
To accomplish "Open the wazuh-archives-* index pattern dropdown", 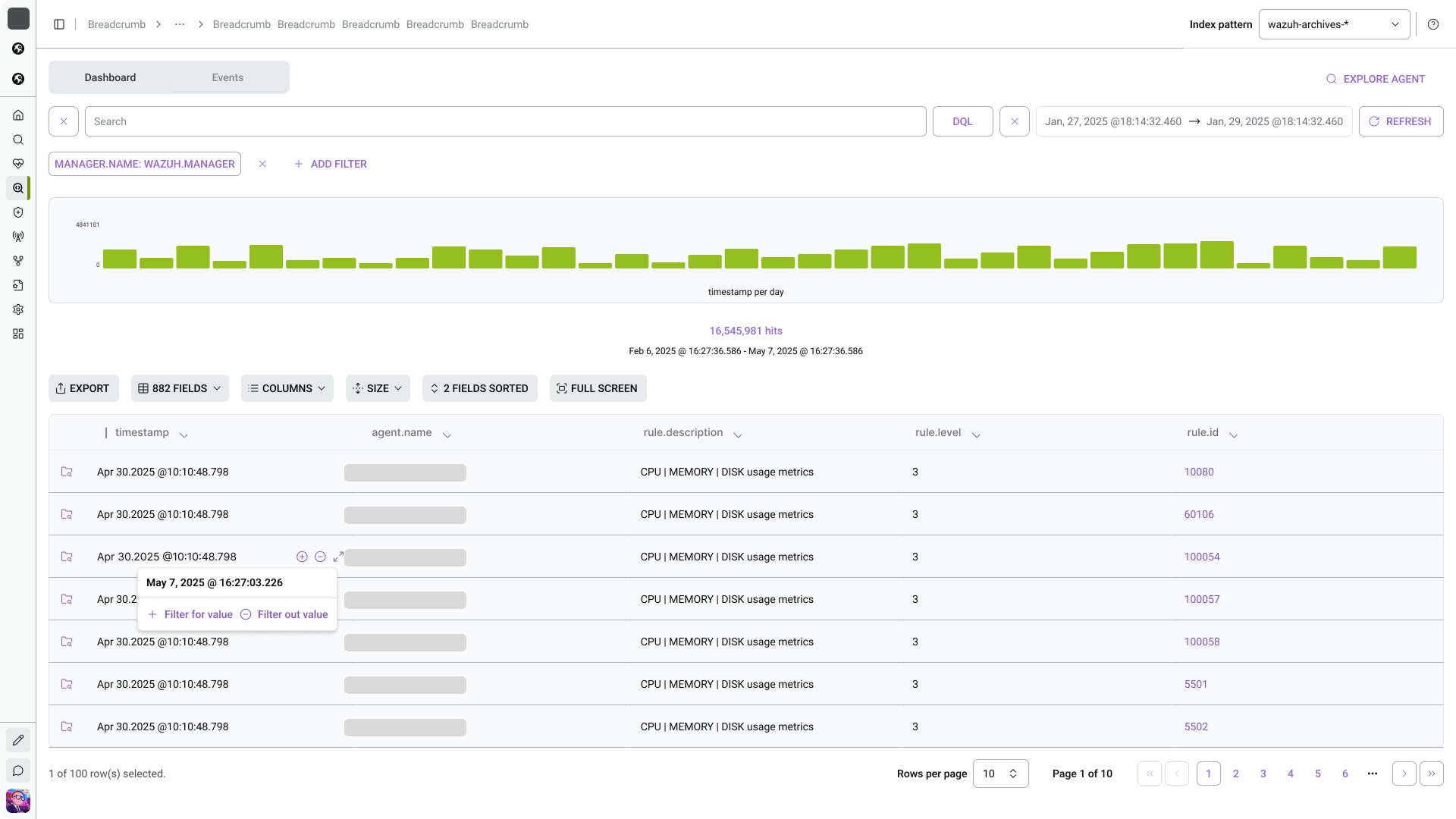I will click(1334, 24).
